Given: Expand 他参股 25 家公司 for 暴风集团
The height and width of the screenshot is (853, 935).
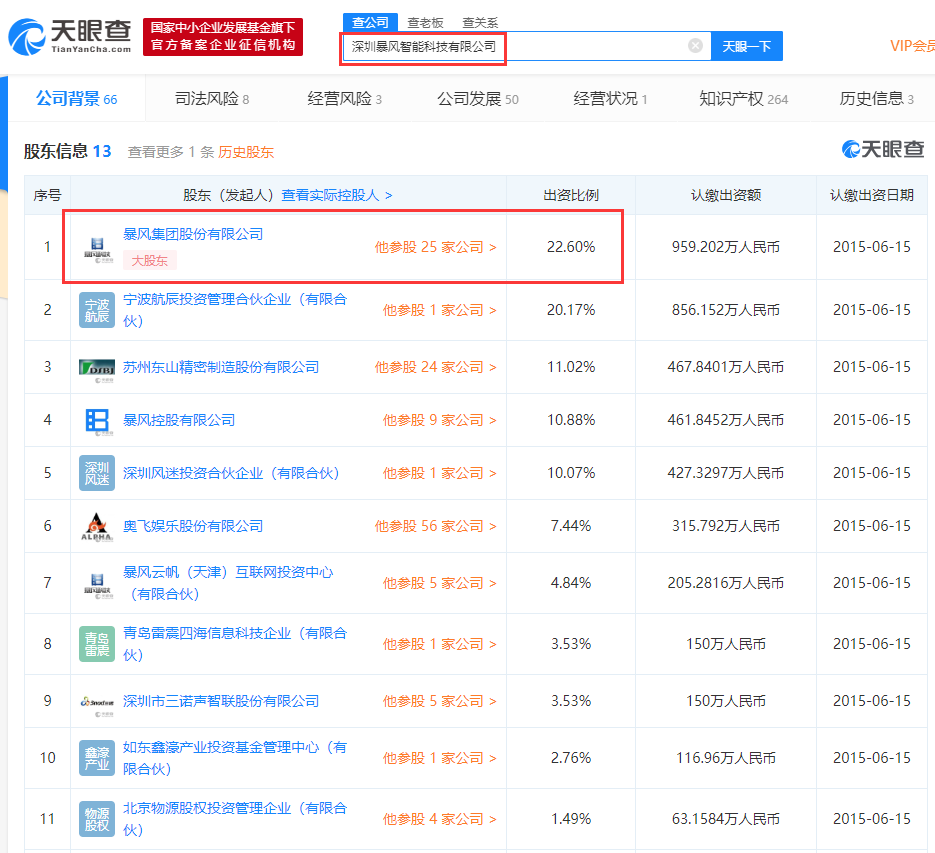Looking at the screenshot, I should pyautogui.click(x=435, y=247).
